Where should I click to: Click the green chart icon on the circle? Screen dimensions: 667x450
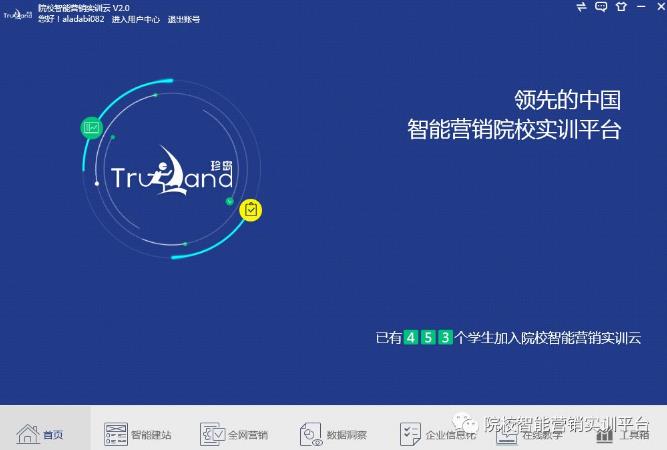[x=91, y=127]
